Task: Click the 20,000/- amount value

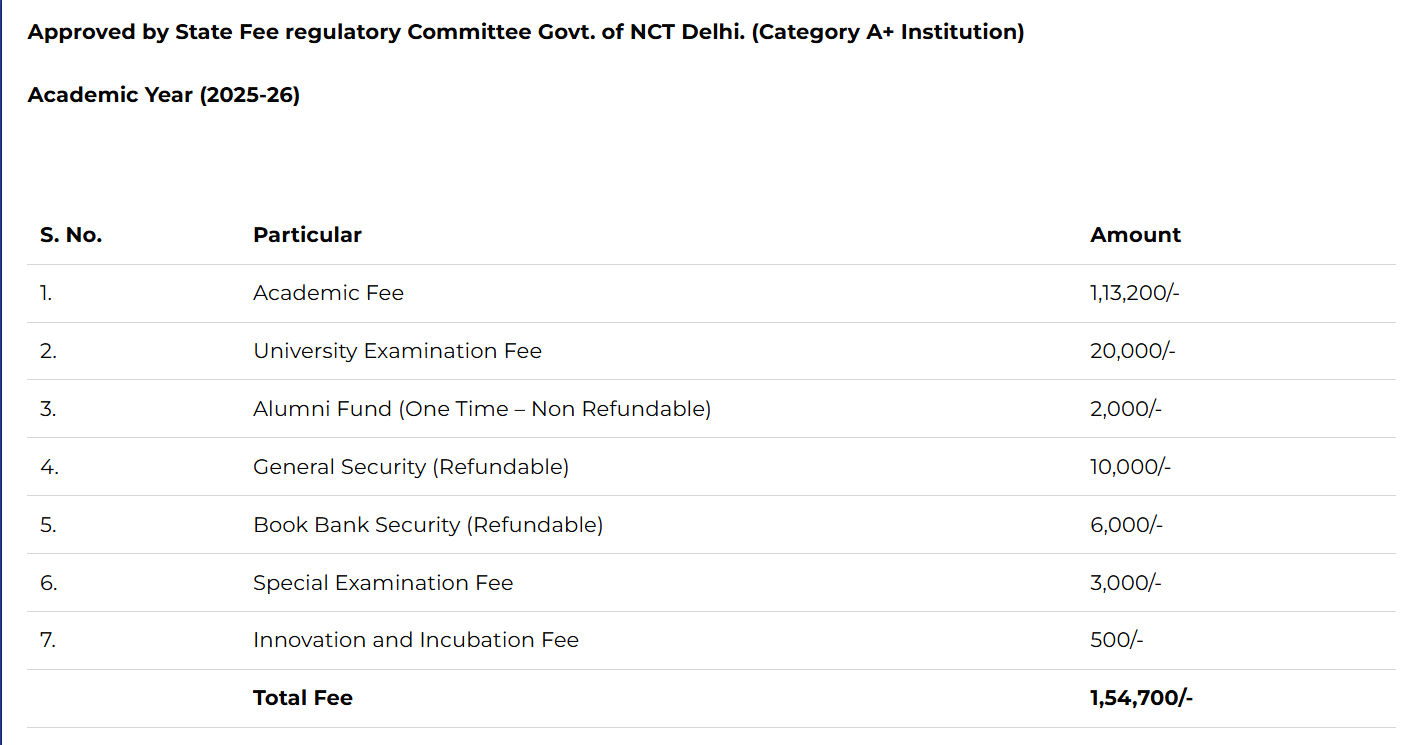Action: 1131,351
